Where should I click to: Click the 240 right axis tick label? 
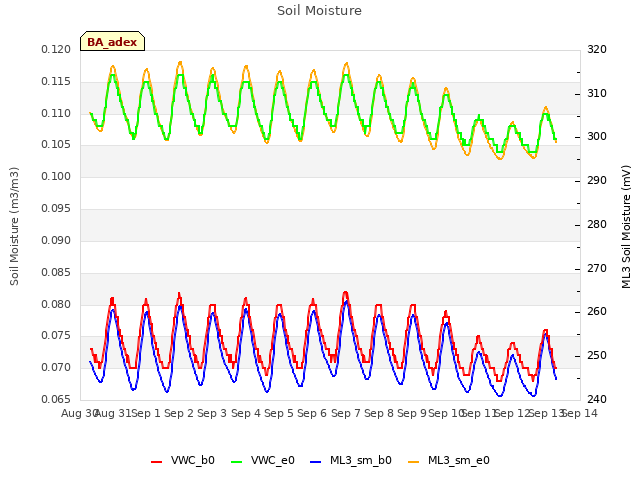pos(597,399)
